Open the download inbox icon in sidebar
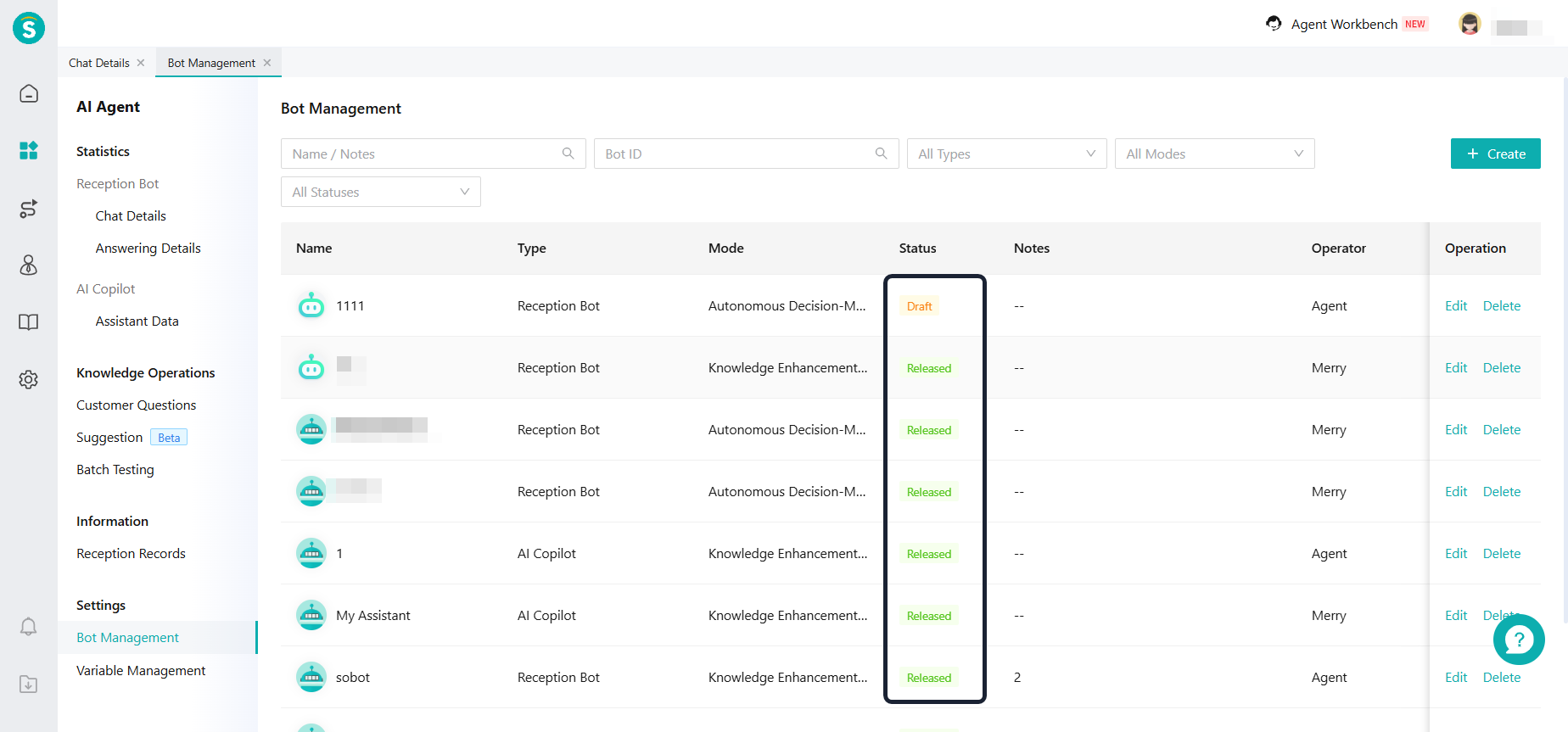 coord(29,684)
